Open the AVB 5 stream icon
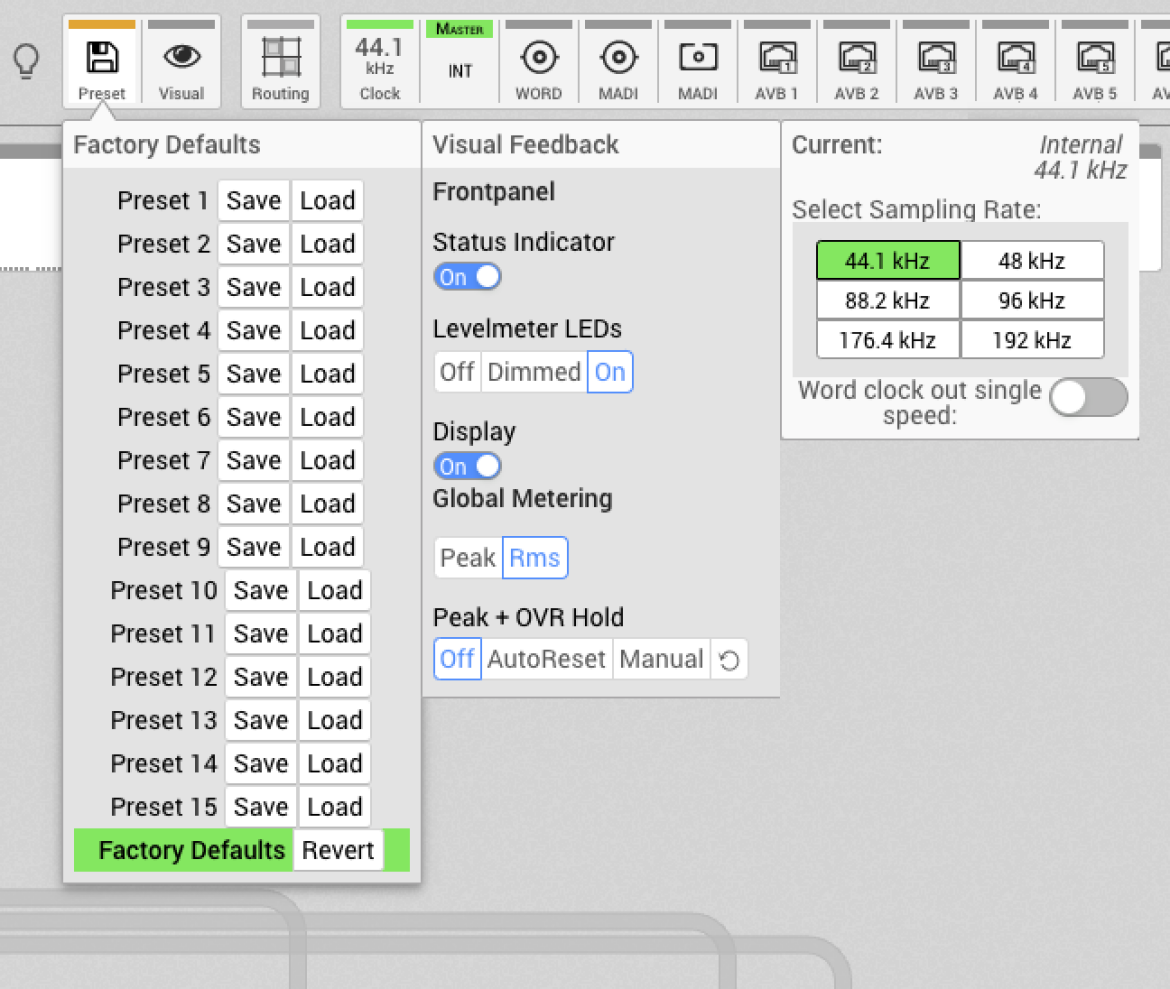1170x989 pixels. pyautogui.click(x=1095, y=57)
